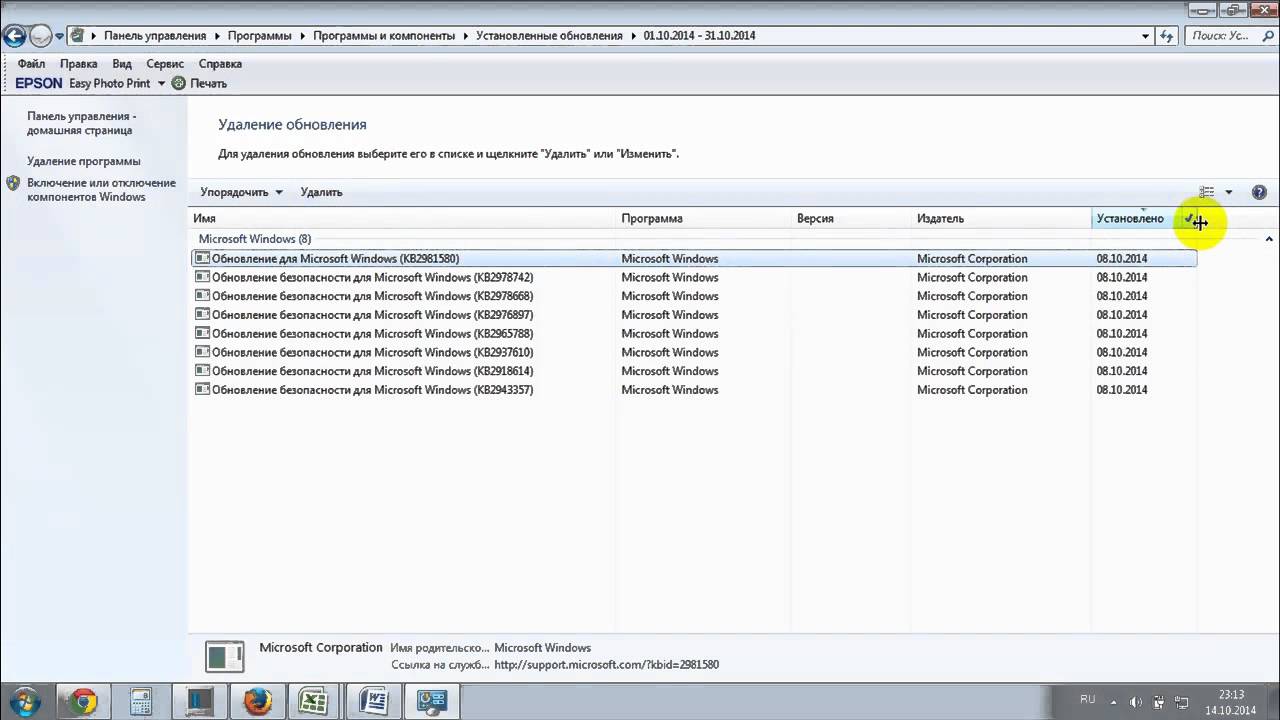
Task: Click the forward navigation arrow
Action: tap(41, 37)
